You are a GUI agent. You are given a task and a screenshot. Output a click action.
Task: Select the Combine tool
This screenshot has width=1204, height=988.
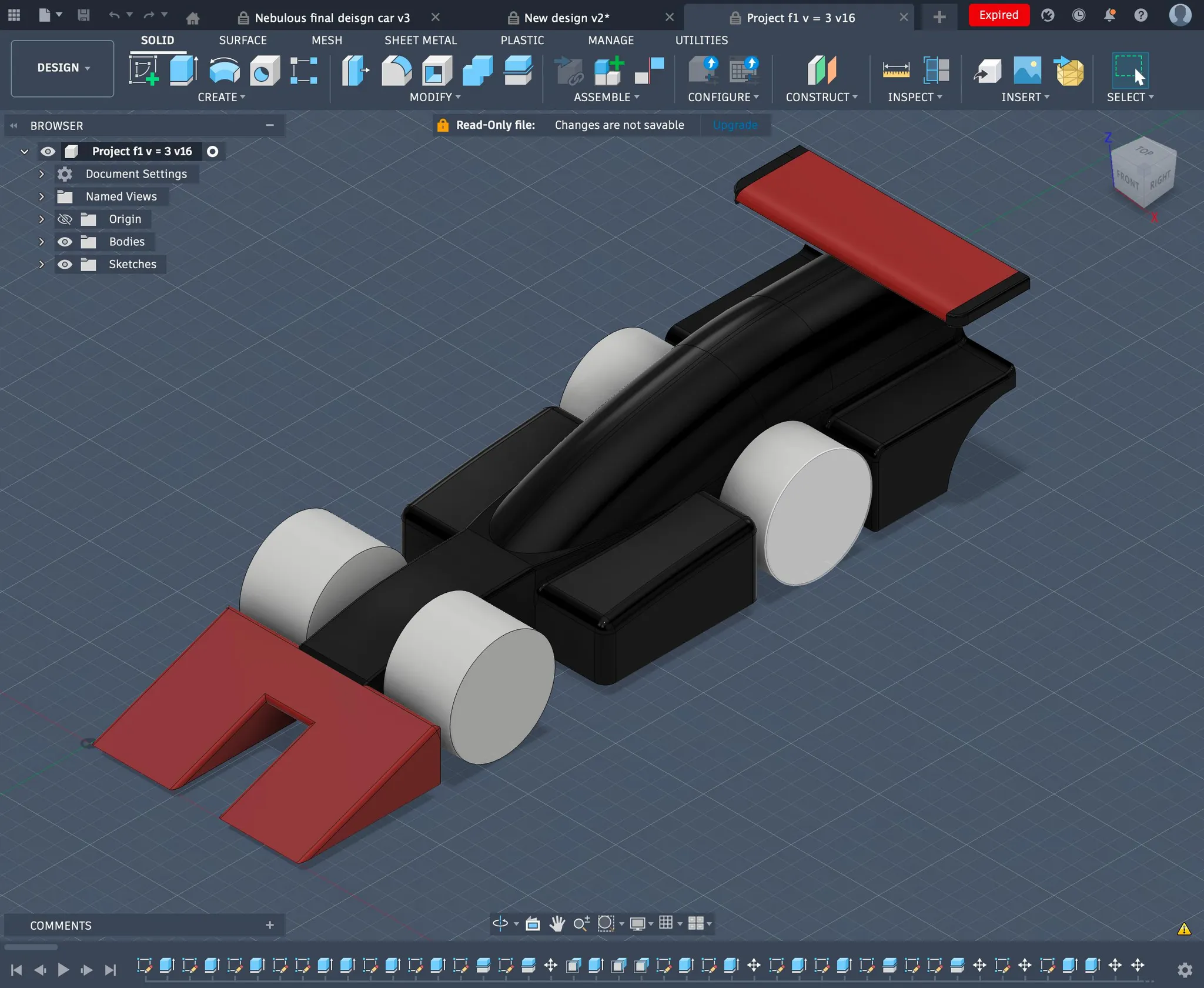477,71
